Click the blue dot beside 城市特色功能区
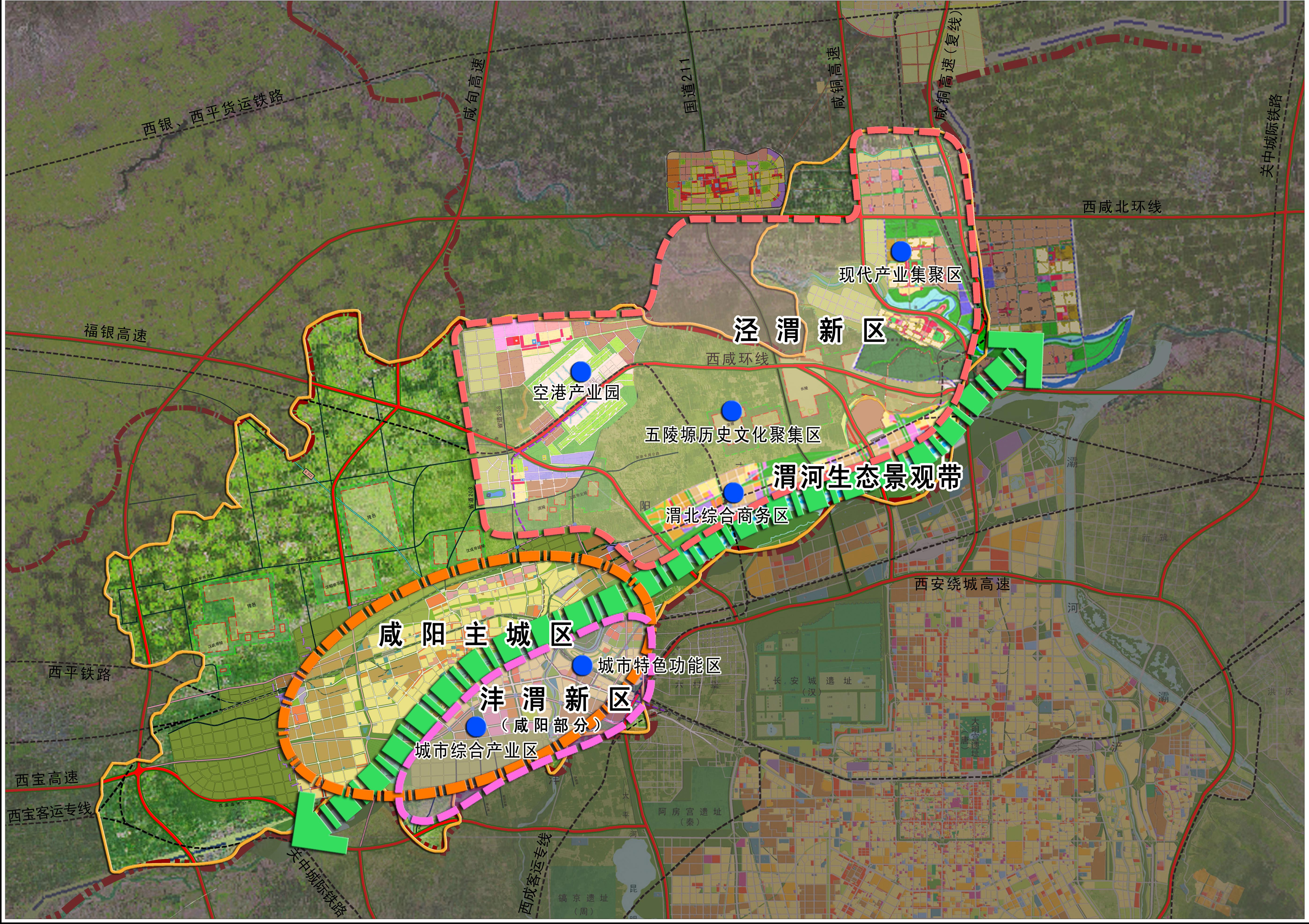Image resolution: width=1309 pixels, height=924 pixels. (582, 665)
